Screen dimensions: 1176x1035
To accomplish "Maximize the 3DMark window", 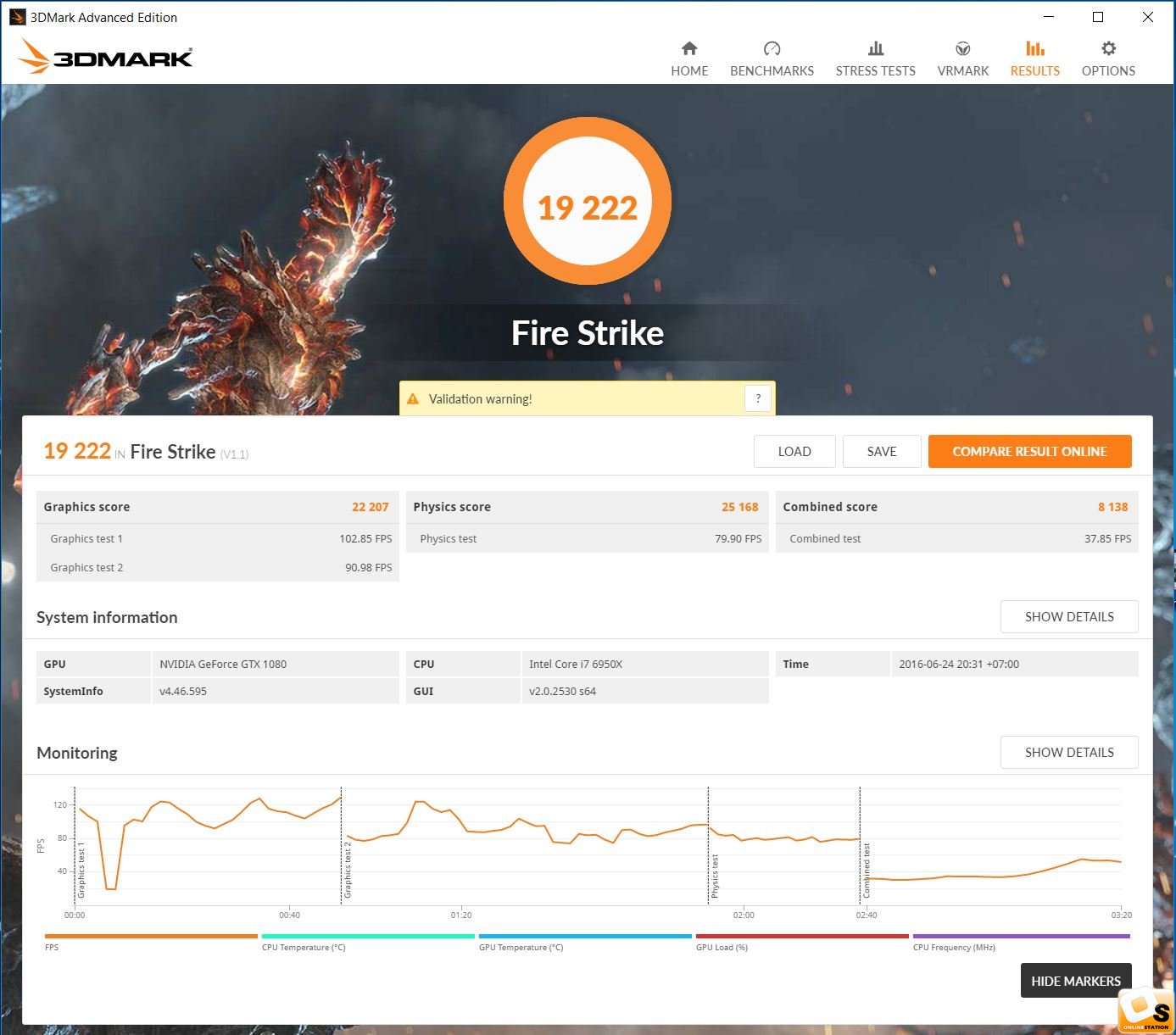I will 1098,17.
